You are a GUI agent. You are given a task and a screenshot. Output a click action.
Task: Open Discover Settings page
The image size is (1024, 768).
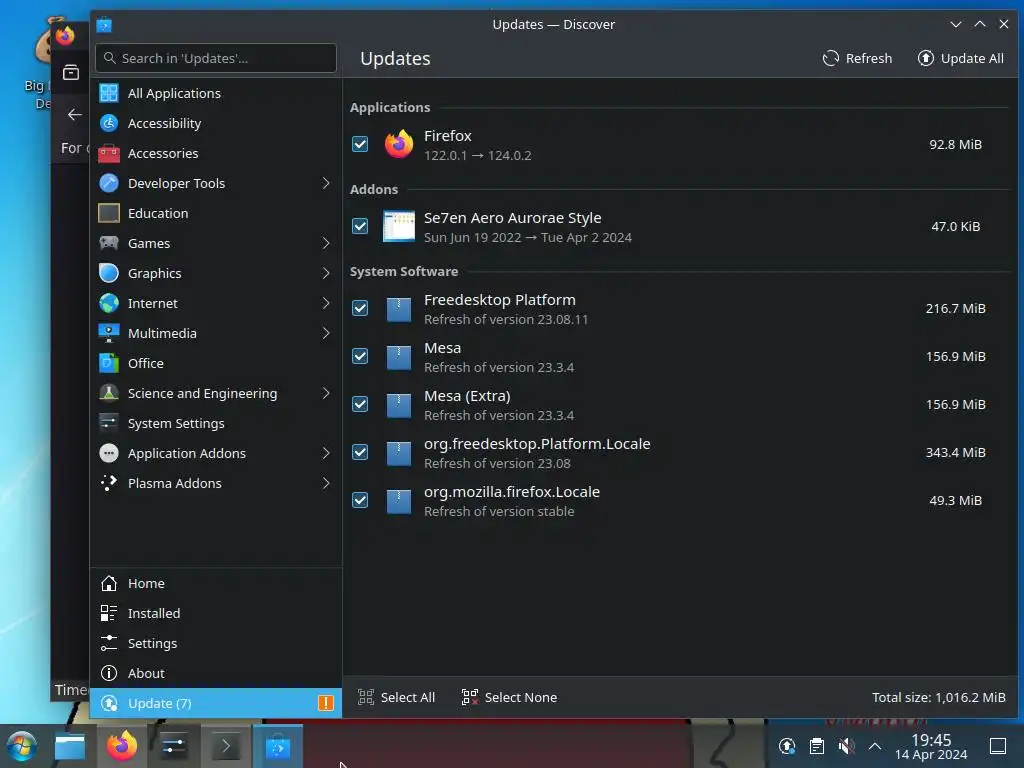(216, 644)
